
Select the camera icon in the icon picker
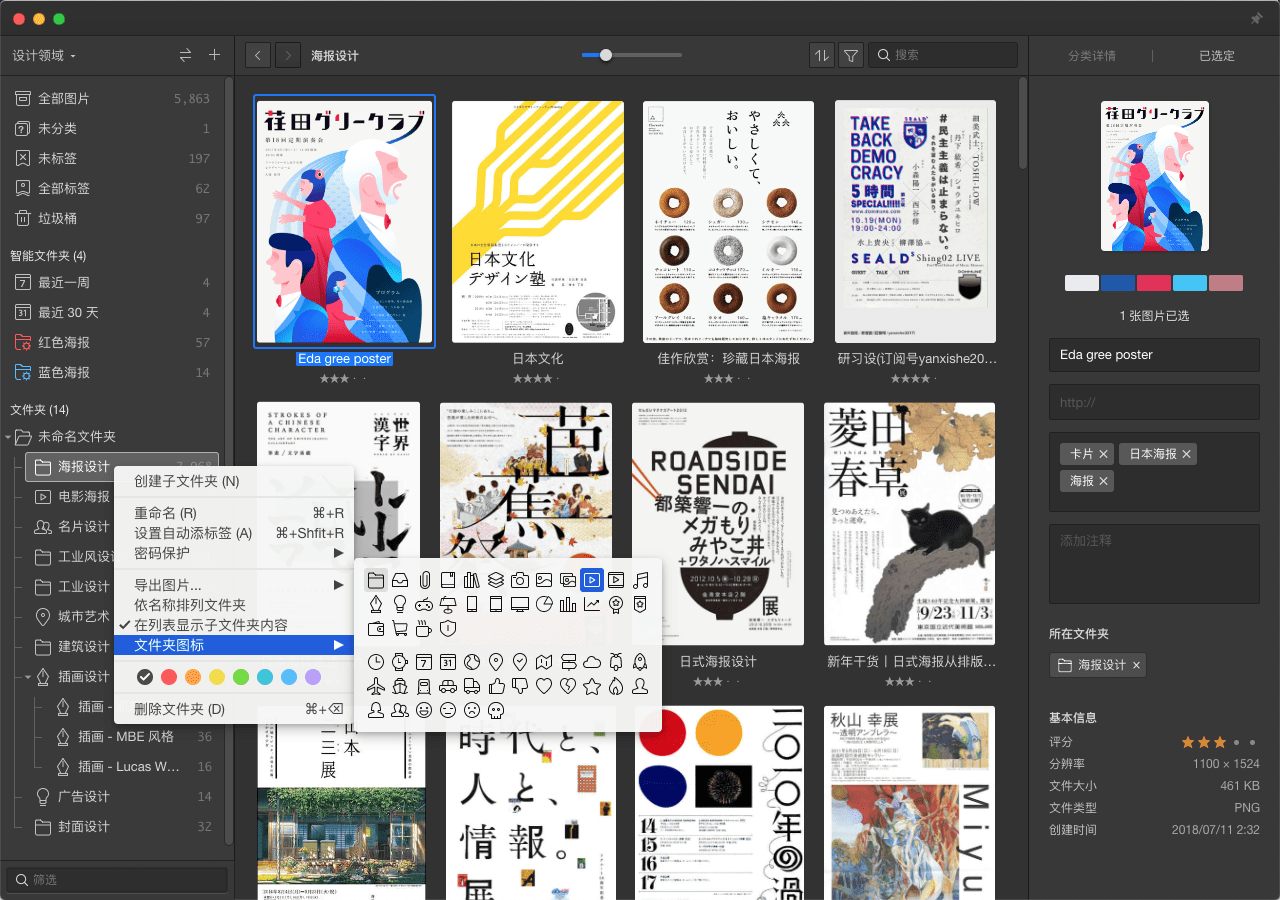(x=520, y=580)
